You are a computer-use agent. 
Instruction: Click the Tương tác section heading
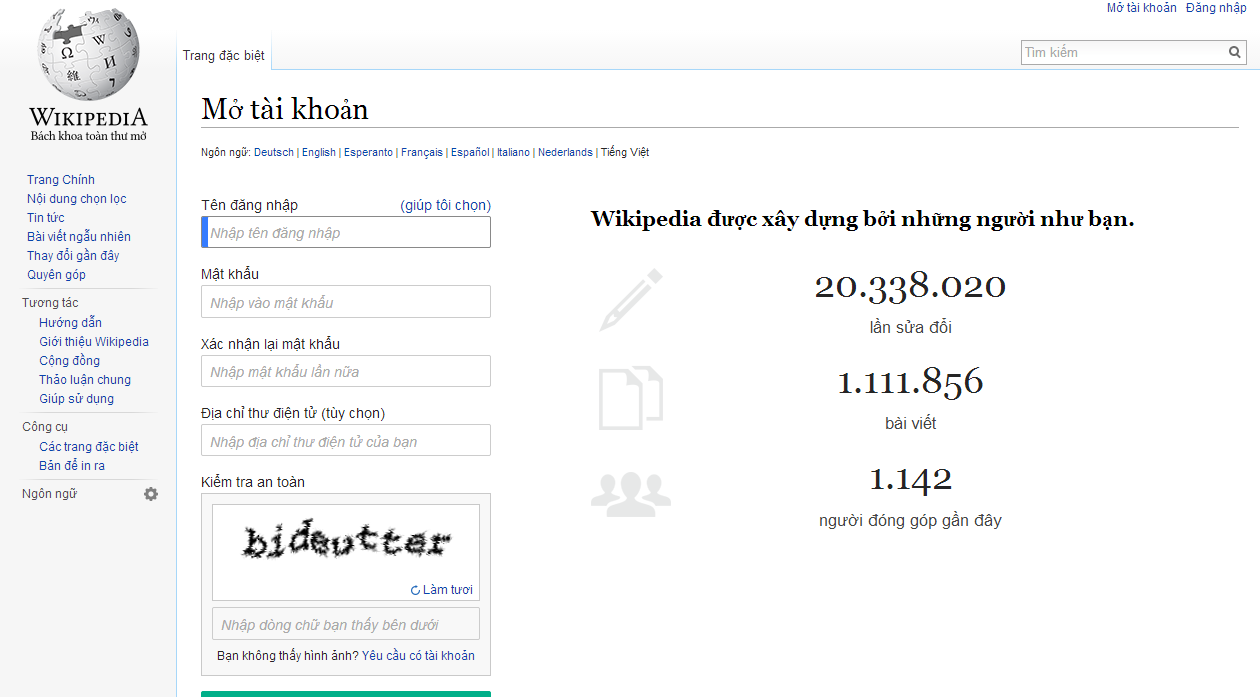point(50,303)
